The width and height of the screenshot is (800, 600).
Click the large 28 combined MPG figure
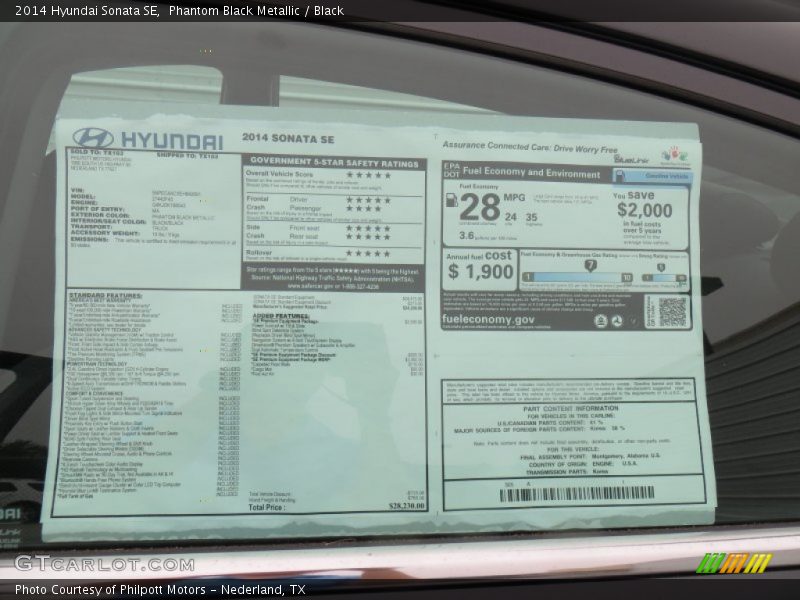(480, 208)
